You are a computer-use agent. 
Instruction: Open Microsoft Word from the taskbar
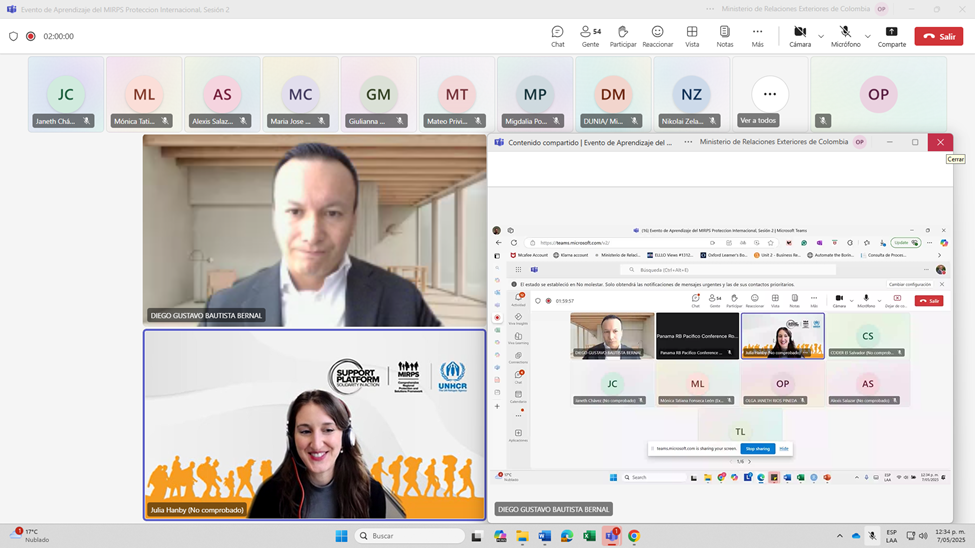pos(545,536)
